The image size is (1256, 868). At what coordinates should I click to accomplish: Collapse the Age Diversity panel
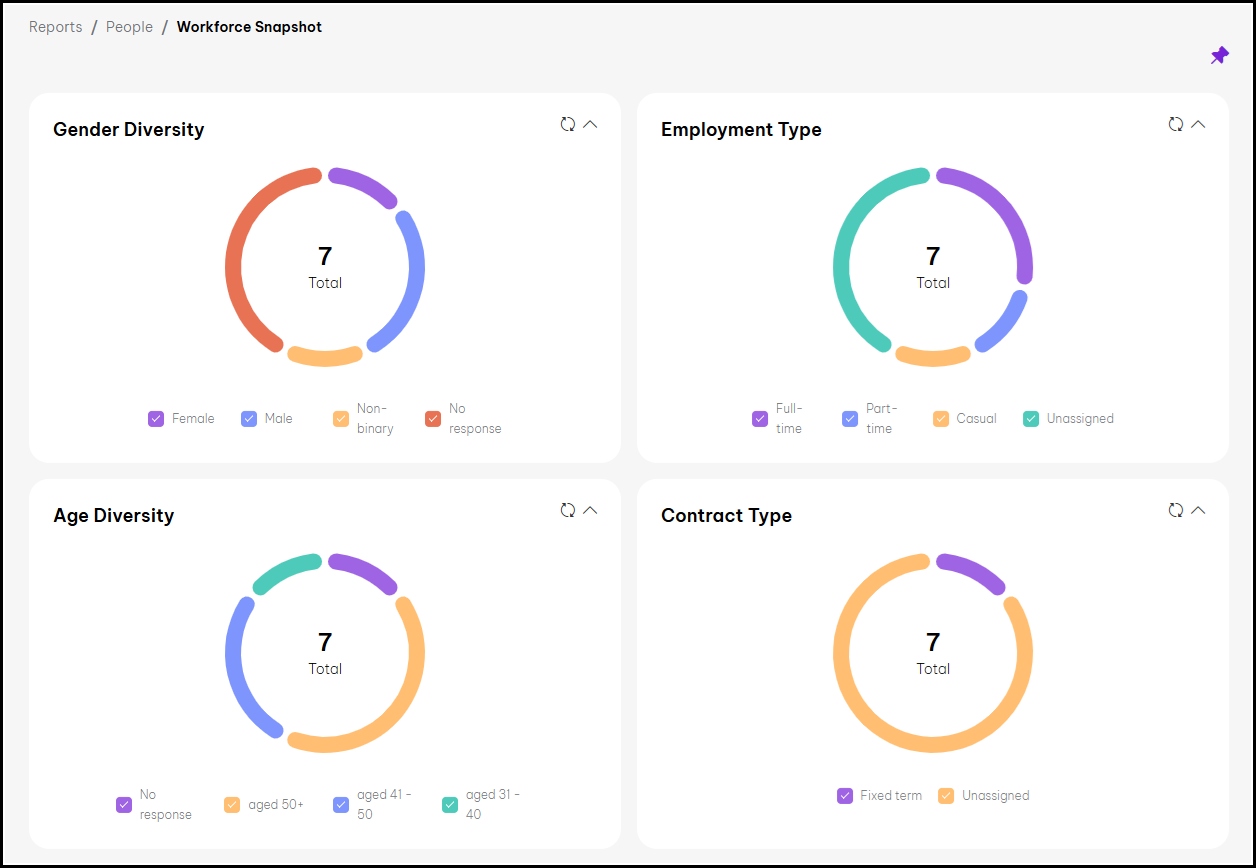590,510
